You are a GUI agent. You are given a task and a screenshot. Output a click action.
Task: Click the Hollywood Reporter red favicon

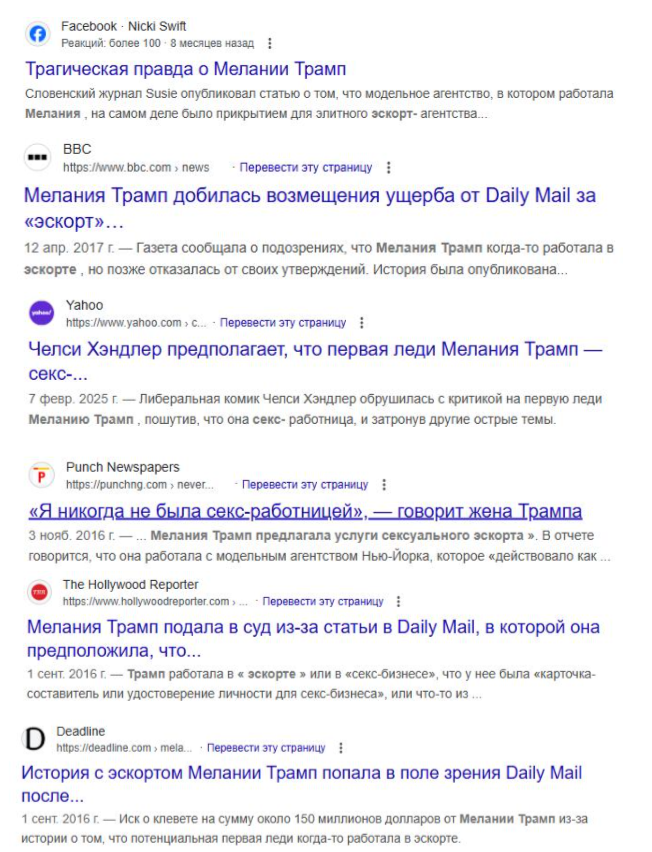[39, 592]
